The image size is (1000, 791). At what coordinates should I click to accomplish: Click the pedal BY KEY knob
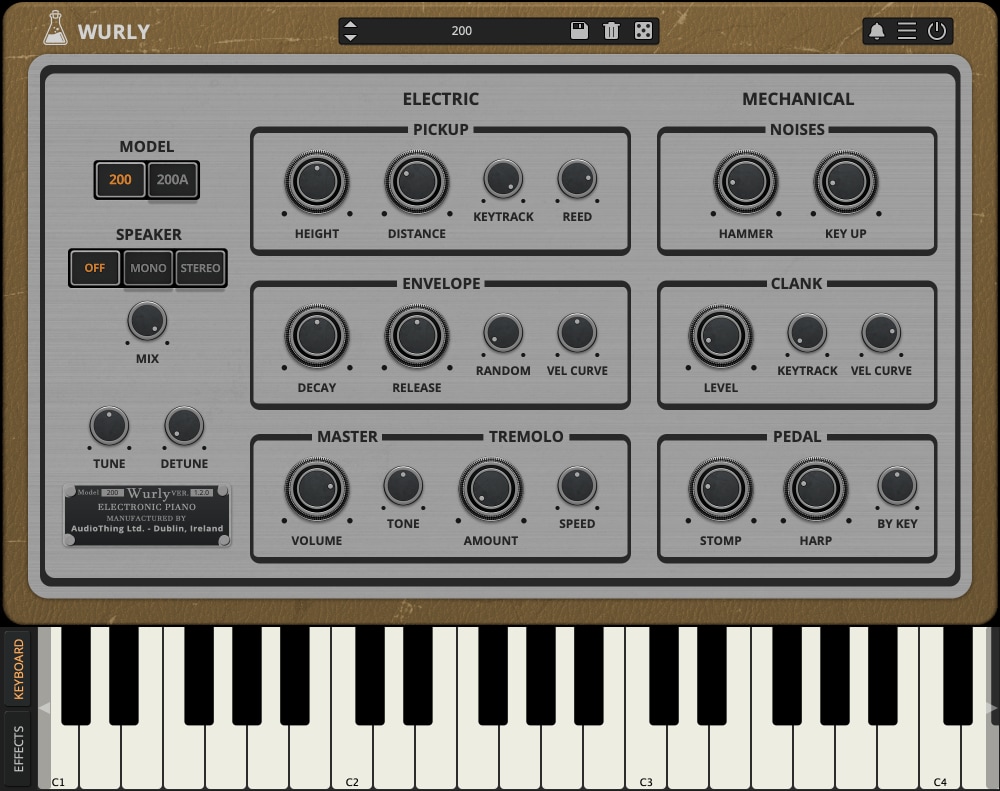coord(897,485)
